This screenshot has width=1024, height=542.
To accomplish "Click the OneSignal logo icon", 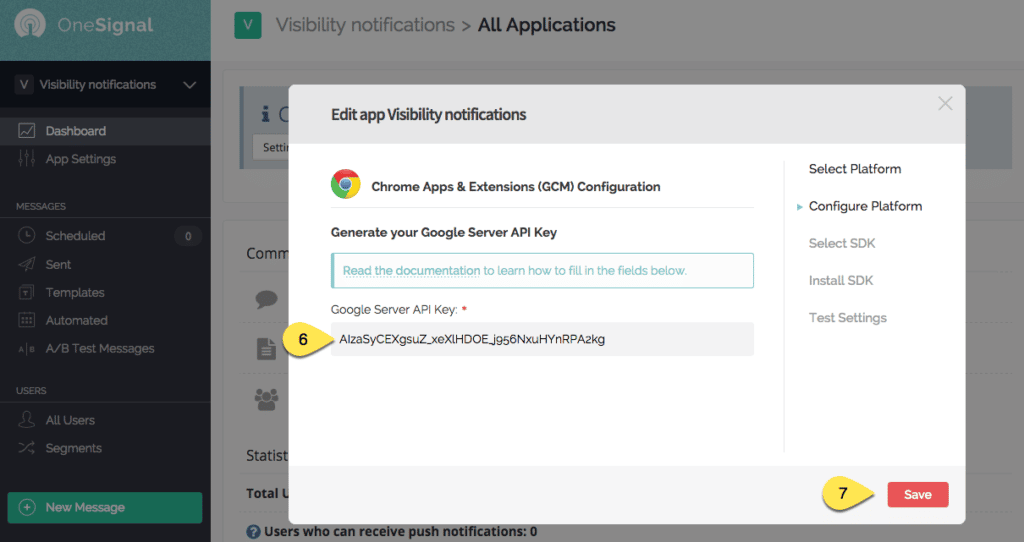I will coord(32,26).
